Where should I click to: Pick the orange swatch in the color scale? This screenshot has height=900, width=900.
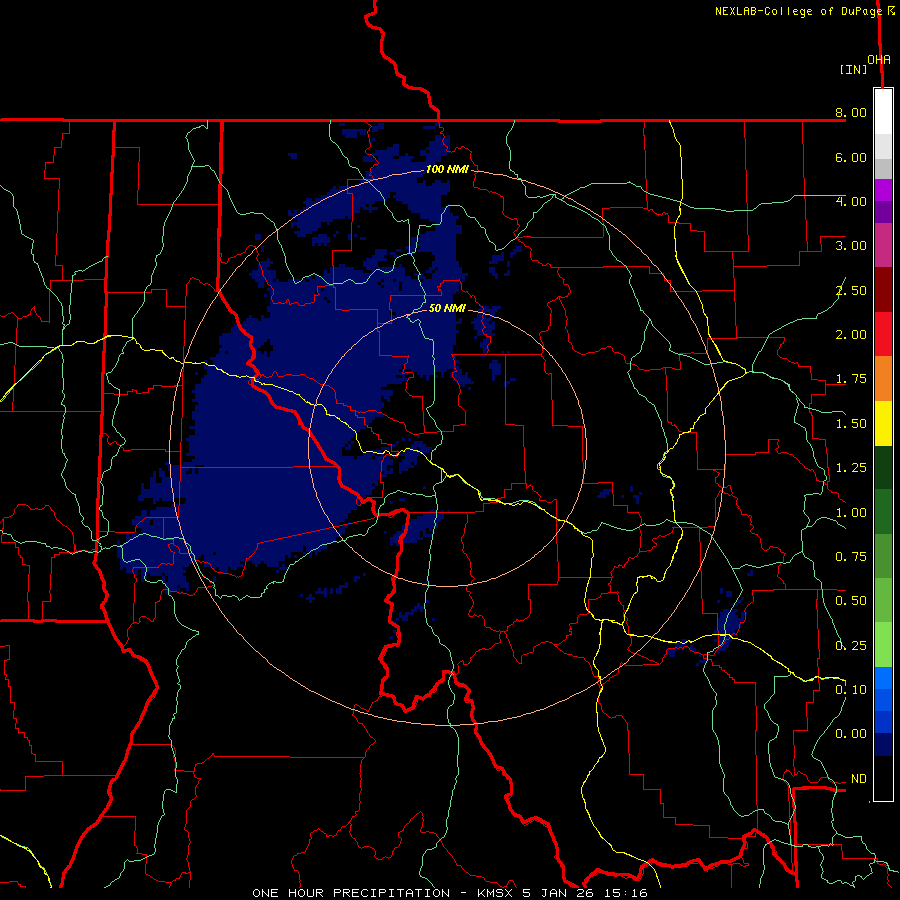(x=883, y=379)
